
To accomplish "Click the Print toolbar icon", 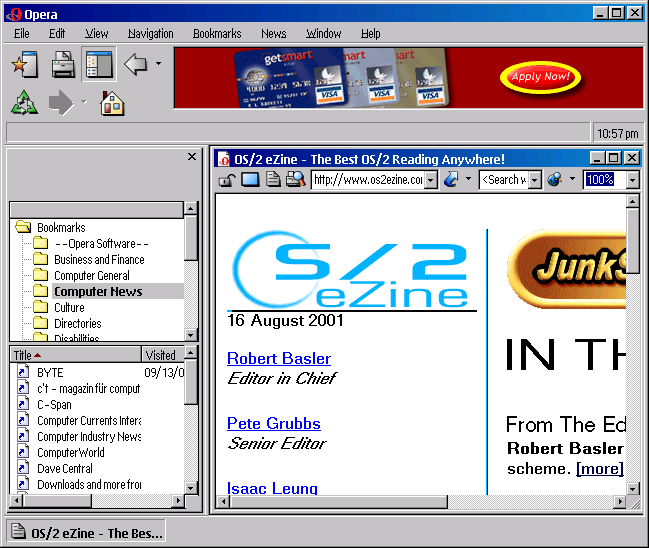I will [x=63, y=64].
